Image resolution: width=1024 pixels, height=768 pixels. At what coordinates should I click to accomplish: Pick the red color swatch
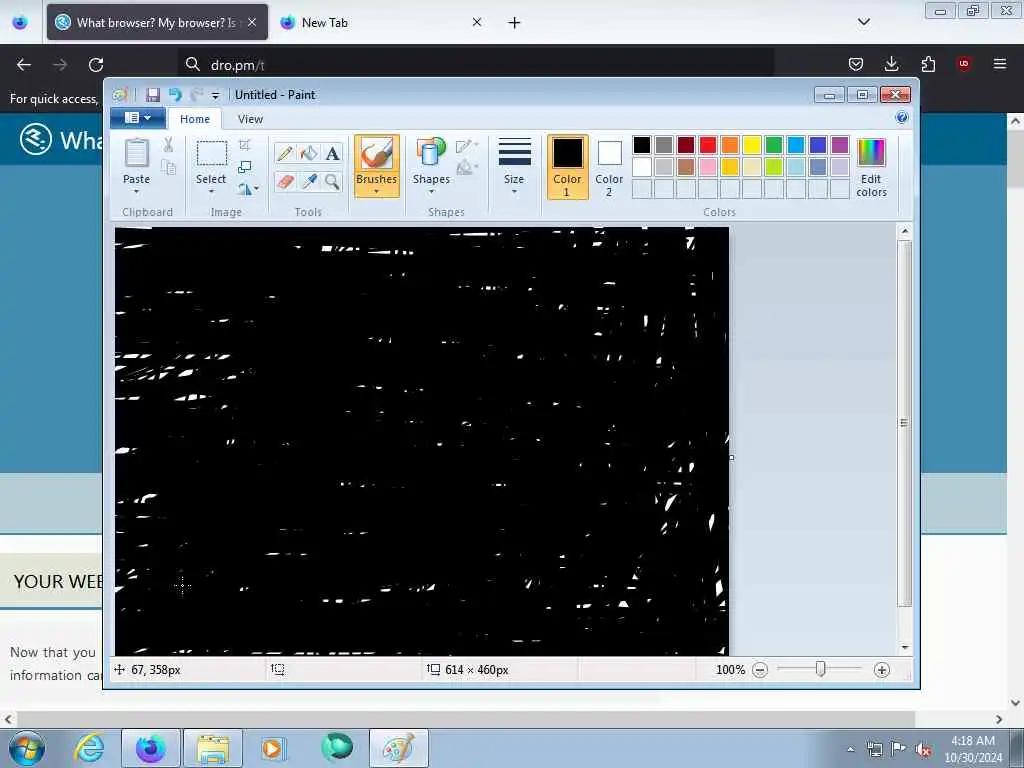[x=707, y=145]
